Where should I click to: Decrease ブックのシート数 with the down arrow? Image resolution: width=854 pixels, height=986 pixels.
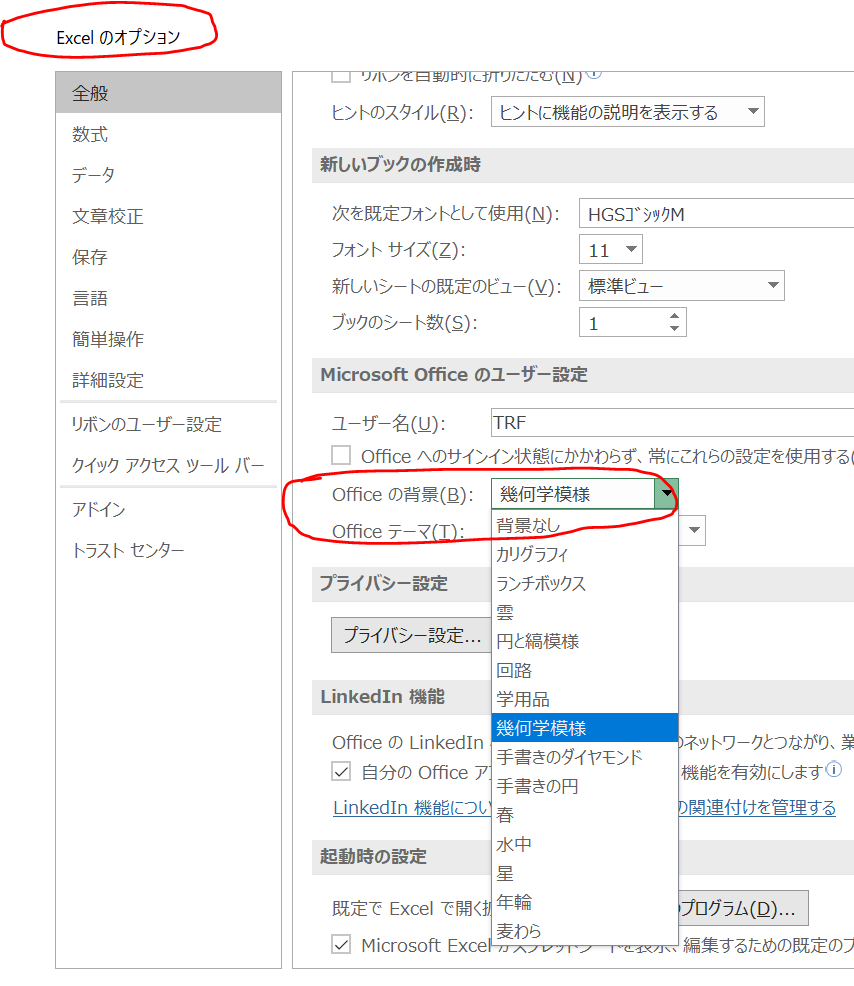[674, 328]
